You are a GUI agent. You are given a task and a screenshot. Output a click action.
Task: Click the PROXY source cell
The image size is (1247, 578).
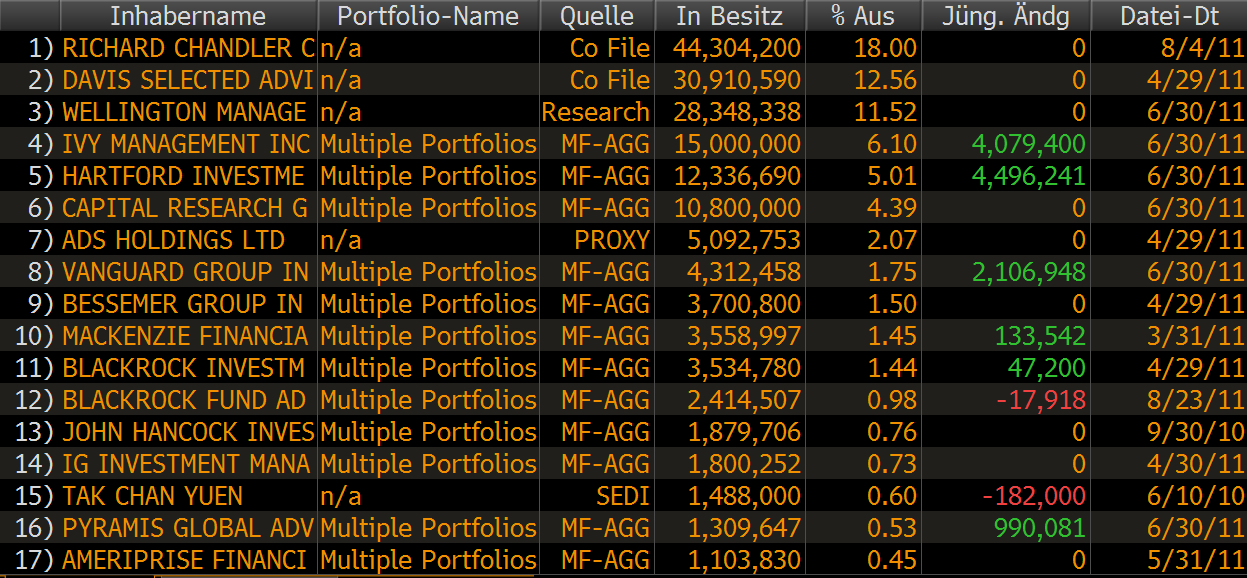[x=612, y=240]
